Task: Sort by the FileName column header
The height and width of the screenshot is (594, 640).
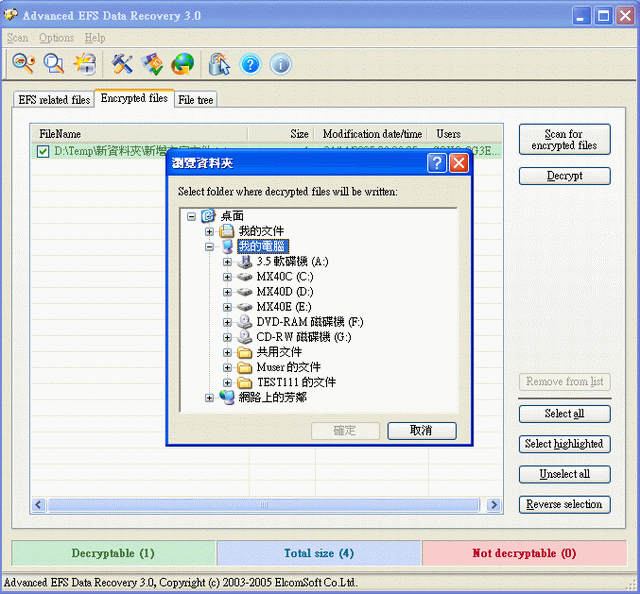Action: coord(140,134)
